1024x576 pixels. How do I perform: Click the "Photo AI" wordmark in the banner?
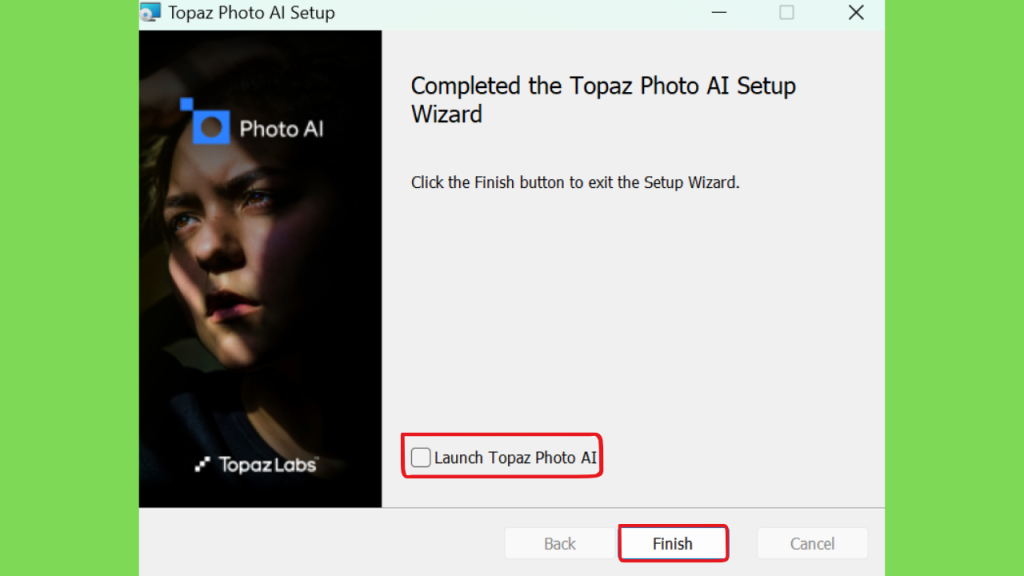pos(281,129)
